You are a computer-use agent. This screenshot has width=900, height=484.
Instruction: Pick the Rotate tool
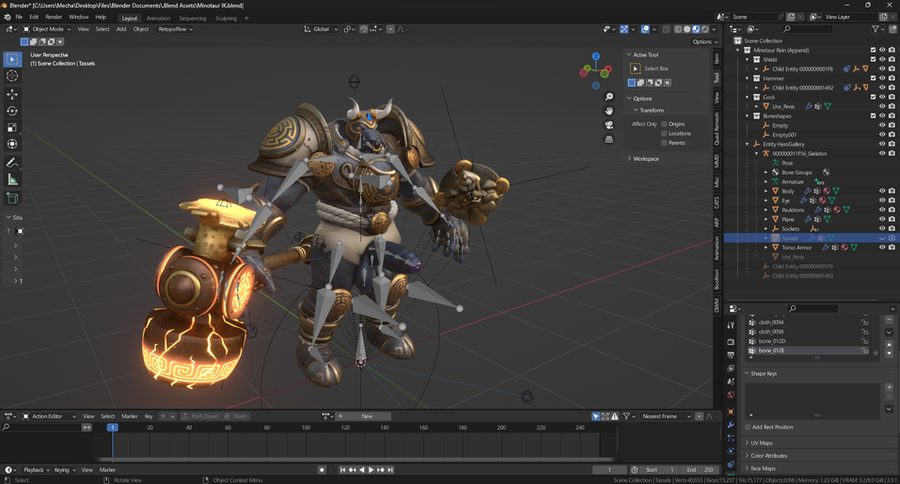[x=12, y=110]
